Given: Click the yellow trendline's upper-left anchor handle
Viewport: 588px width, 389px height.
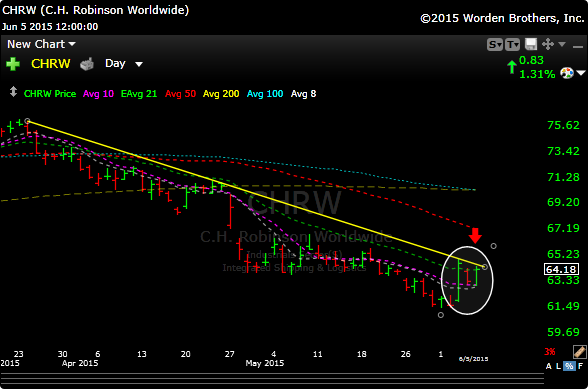Looking at the screenshot, I should [x=27, y=121].
